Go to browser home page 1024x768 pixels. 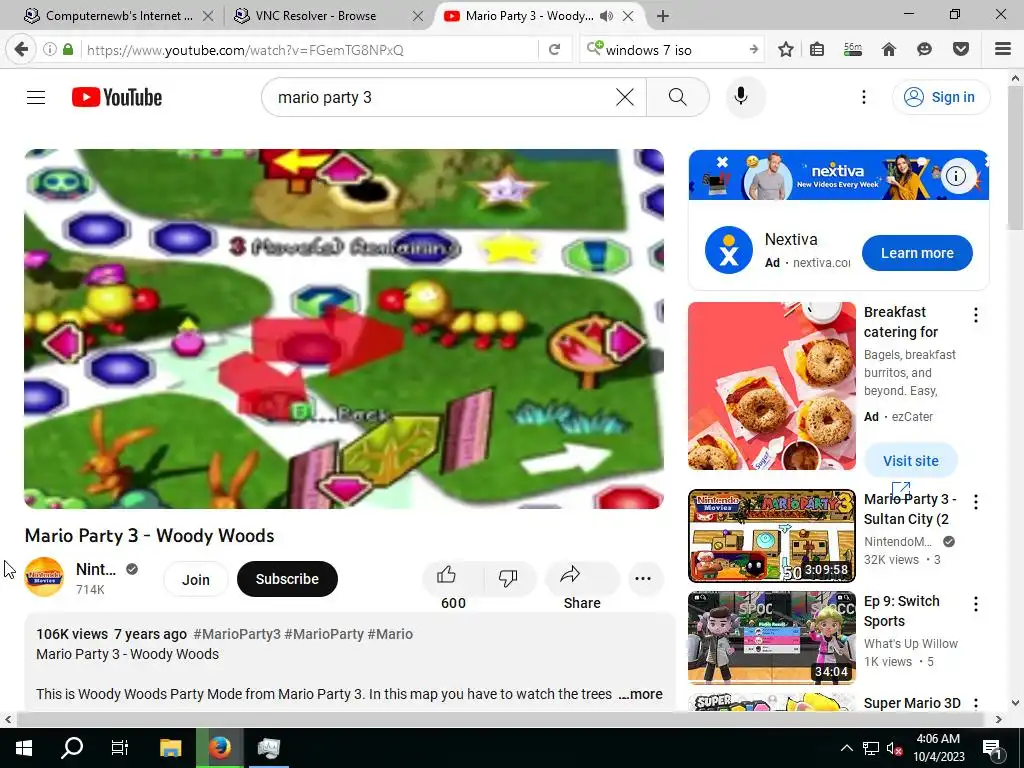[888, 50]
